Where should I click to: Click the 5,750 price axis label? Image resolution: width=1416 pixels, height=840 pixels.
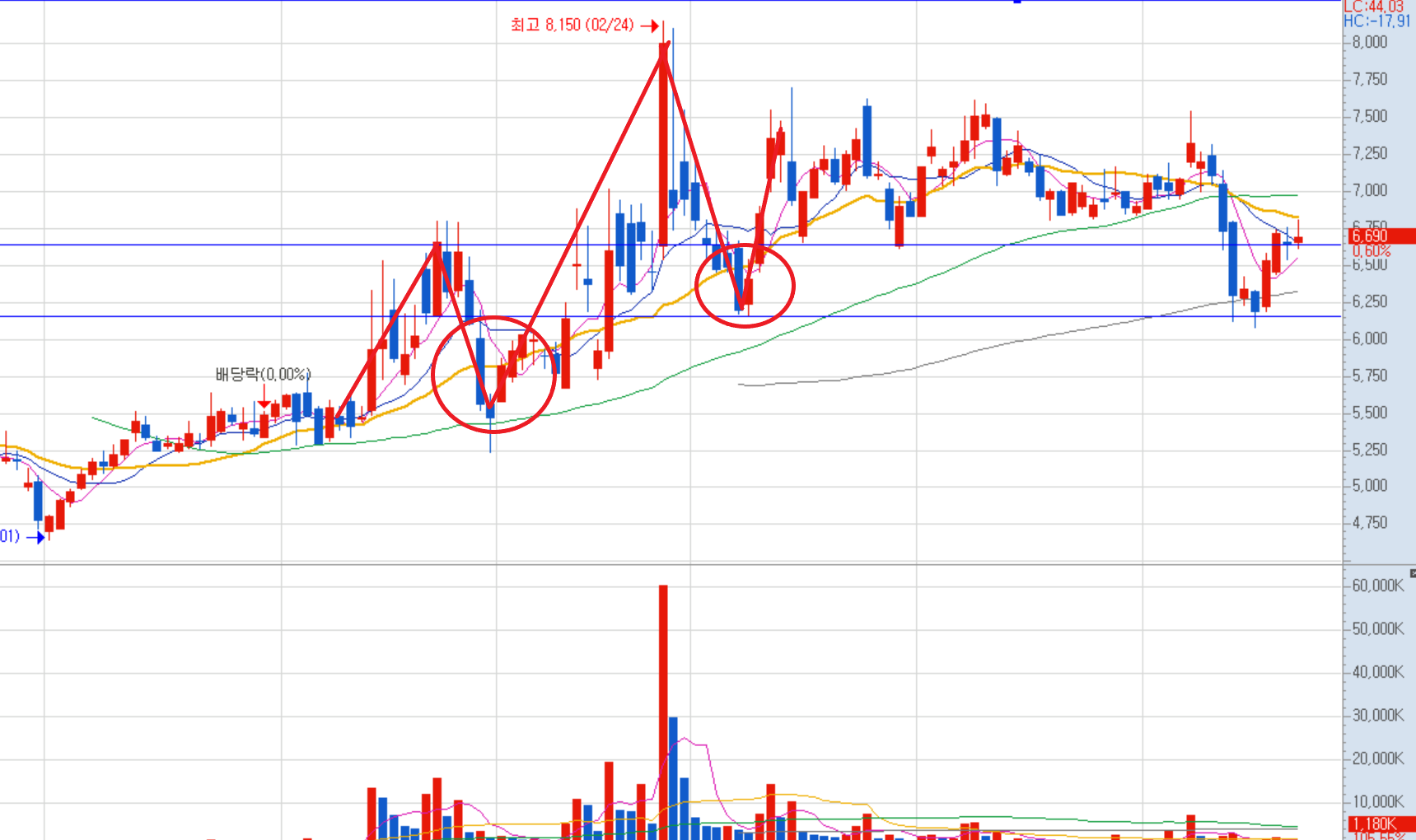(x=1370, y=376)
